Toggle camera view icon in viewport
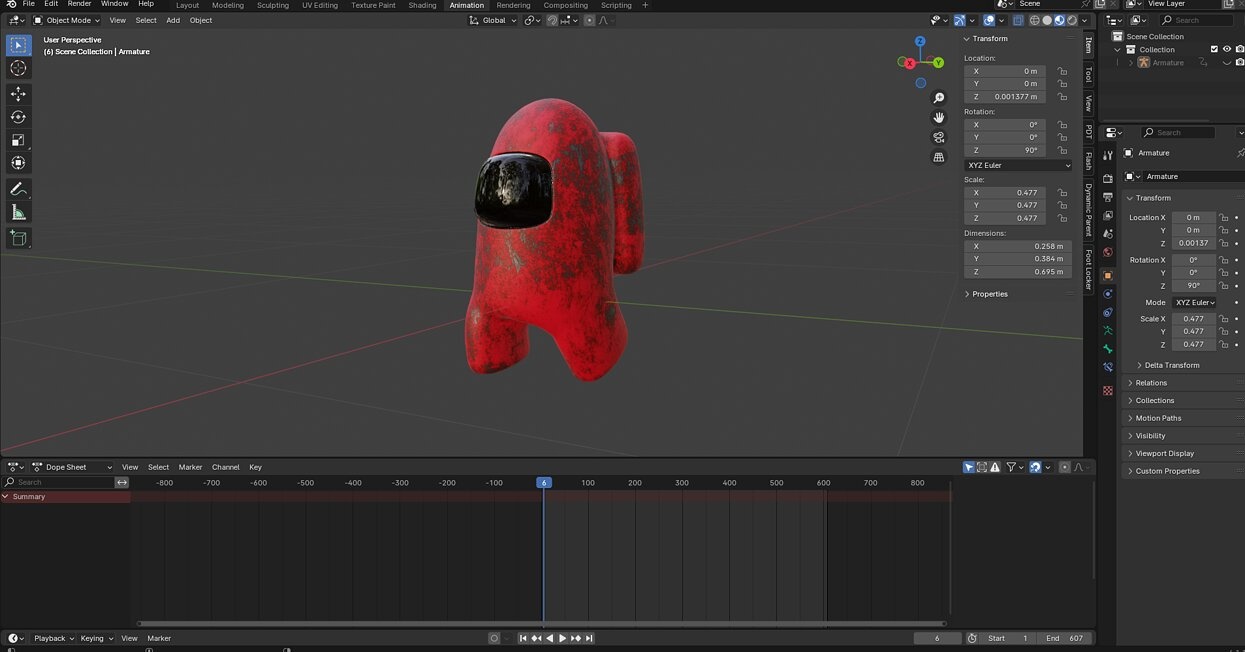This screenshot has height=652, width=1245. [939, 137]
